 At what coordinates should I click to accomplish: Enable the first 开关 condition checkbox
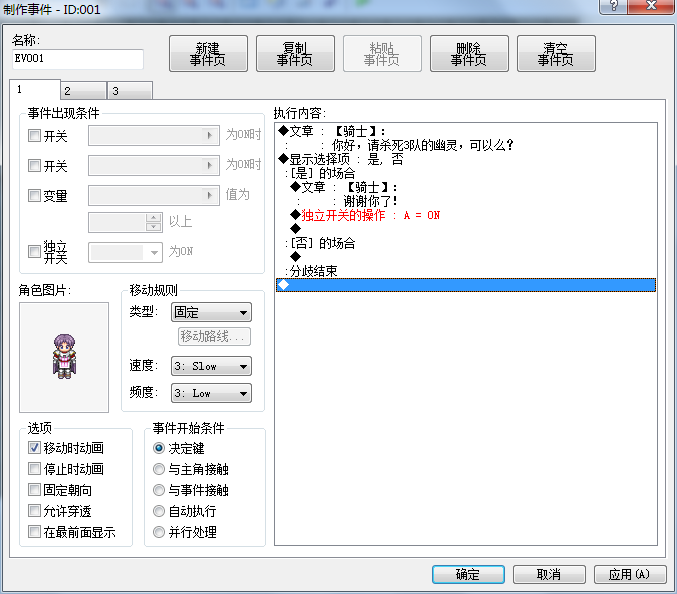[x=34, y=136]
